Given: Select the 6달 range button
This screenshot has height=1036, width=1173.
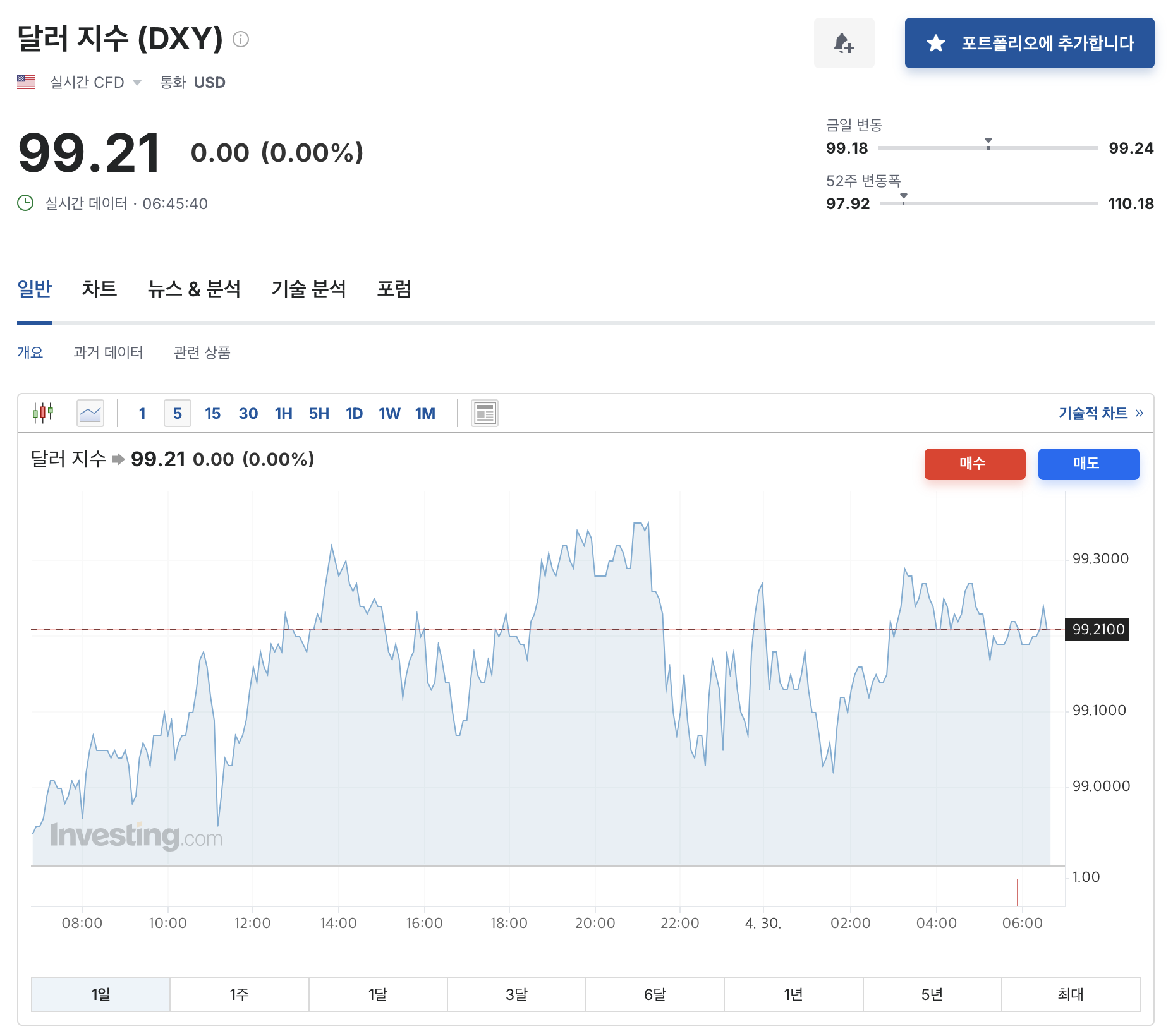Looking at the screenshot, I should (655, 994).
